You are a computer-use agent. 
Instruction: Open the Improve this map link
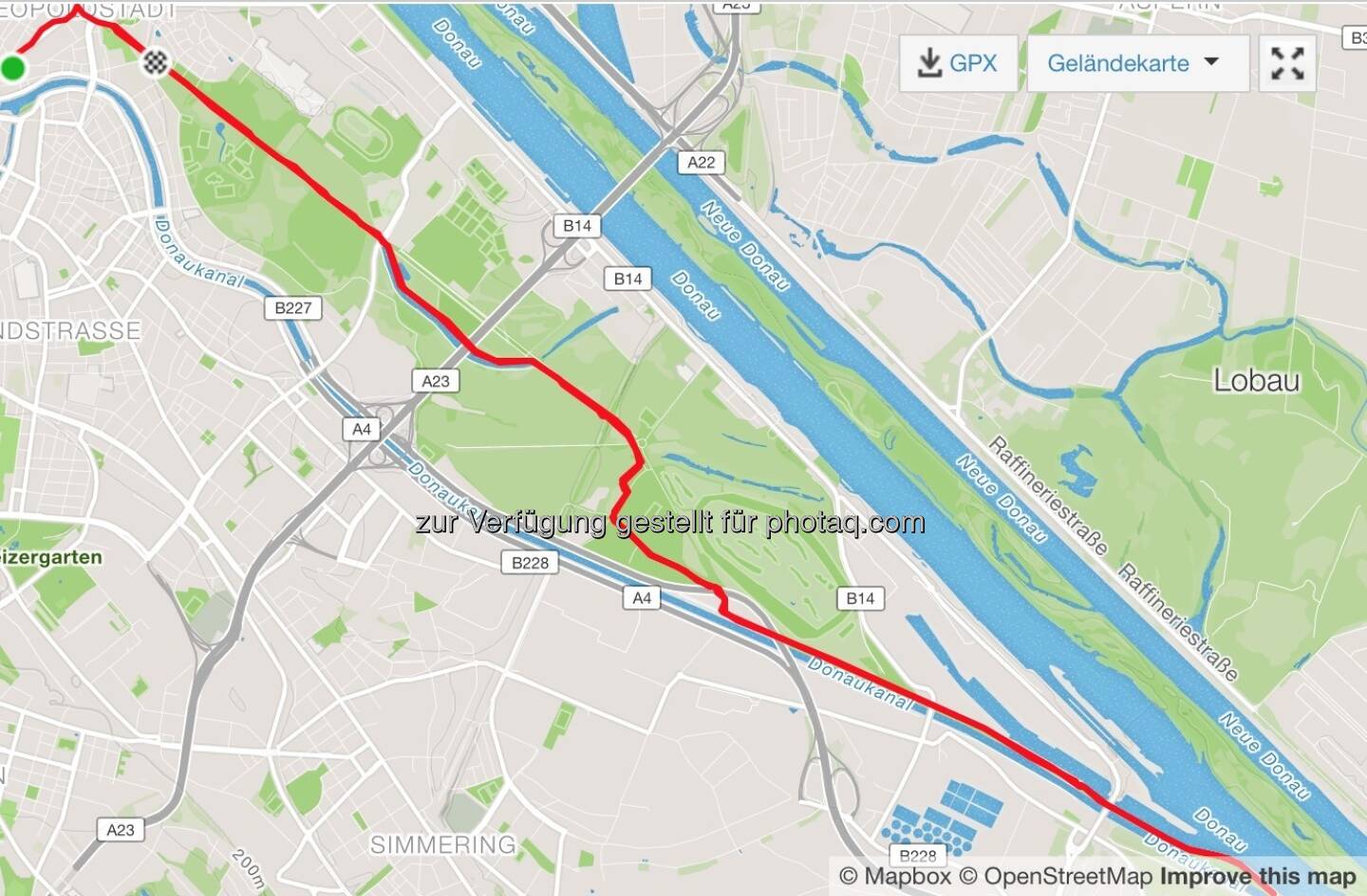point(1258,876)
